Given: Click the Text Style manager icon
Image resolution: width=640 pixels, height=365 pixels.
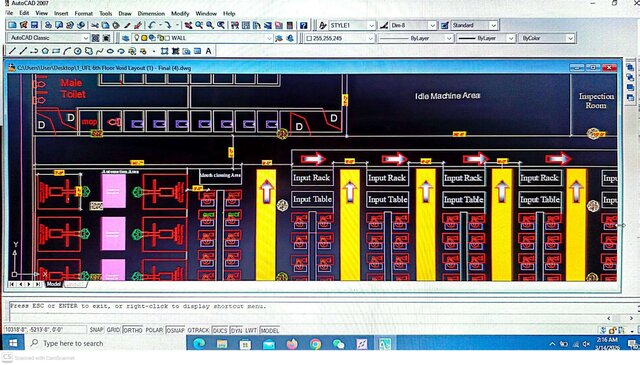Looking at the screenshot, I should coord(322,25).
